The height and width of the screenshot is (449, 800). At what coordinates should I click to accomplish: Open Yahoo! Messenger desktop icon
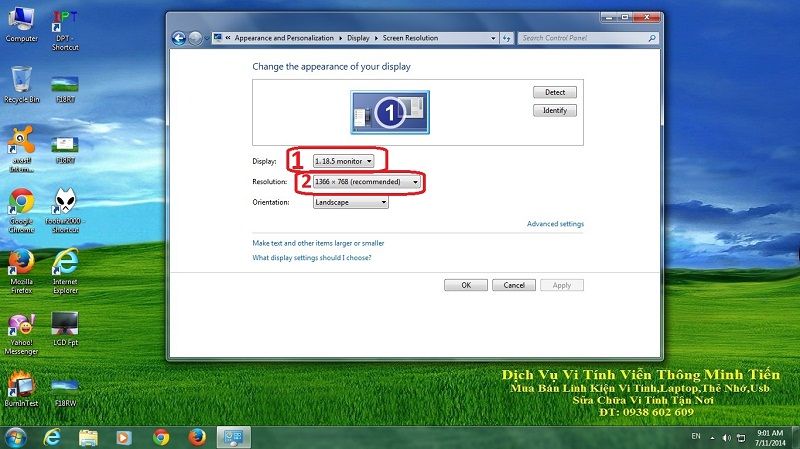[x=21, y=329]
